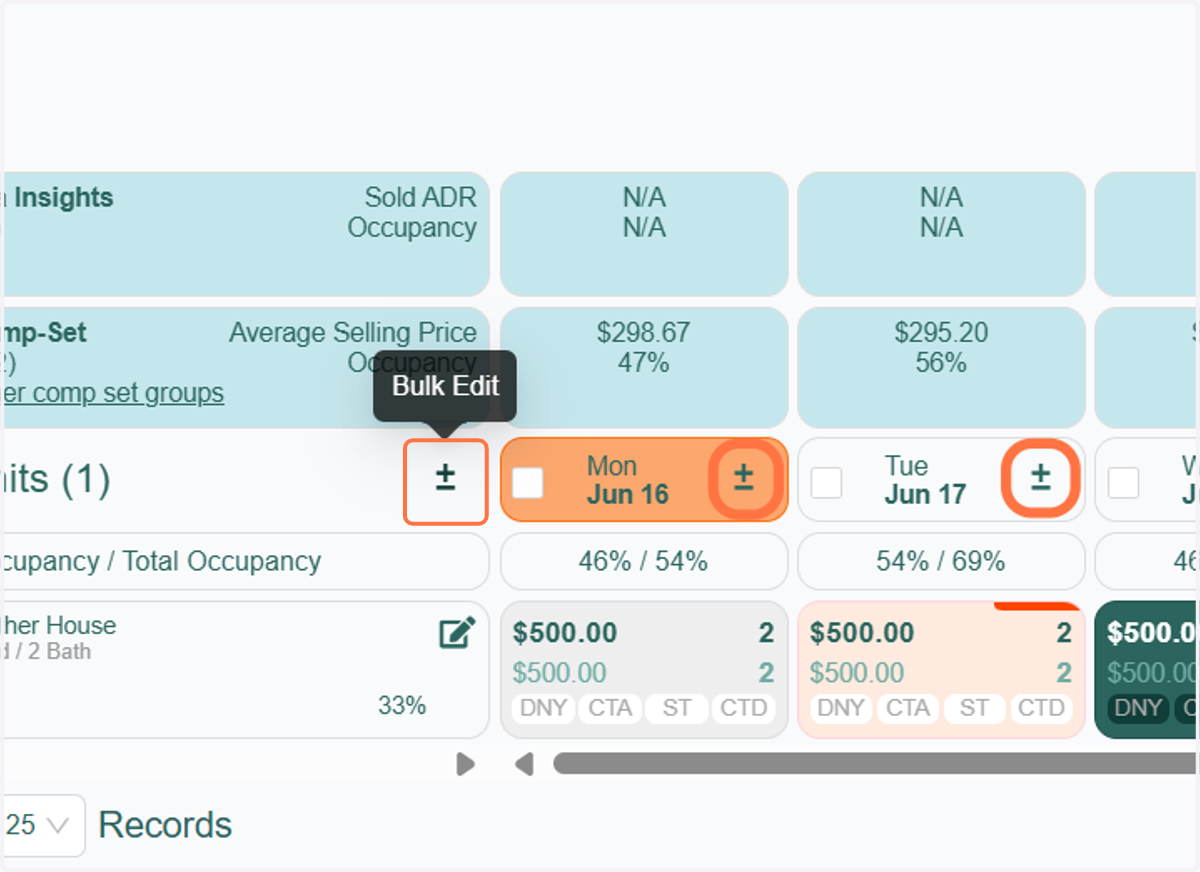Toggle CTA tag on Tue Jun 17 cell
Image resolution: width=1200 pixels, height=872 pixels.
[x=908, y=708]
